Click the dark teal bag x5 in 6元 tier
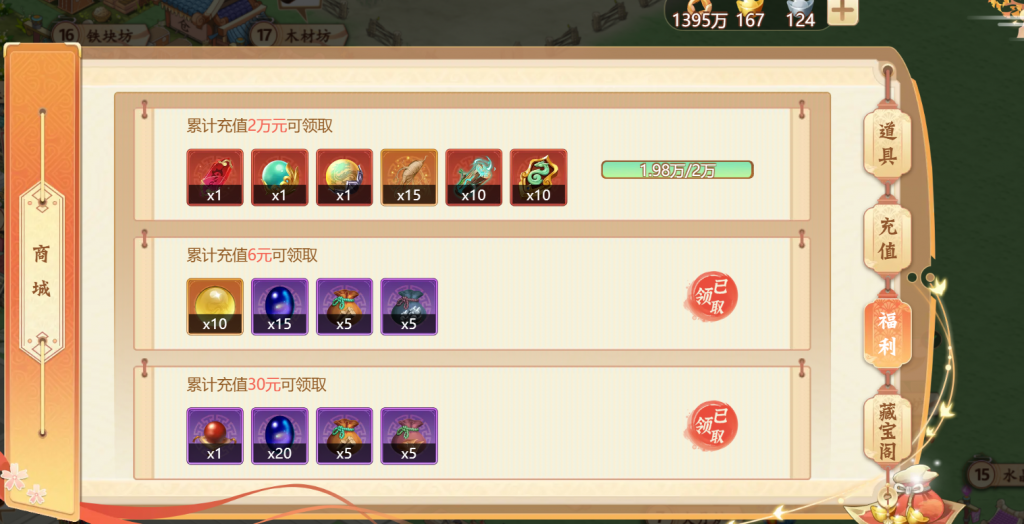Image resolution: width=1024 pixels, height=524 pixels. tap(409, 306)
